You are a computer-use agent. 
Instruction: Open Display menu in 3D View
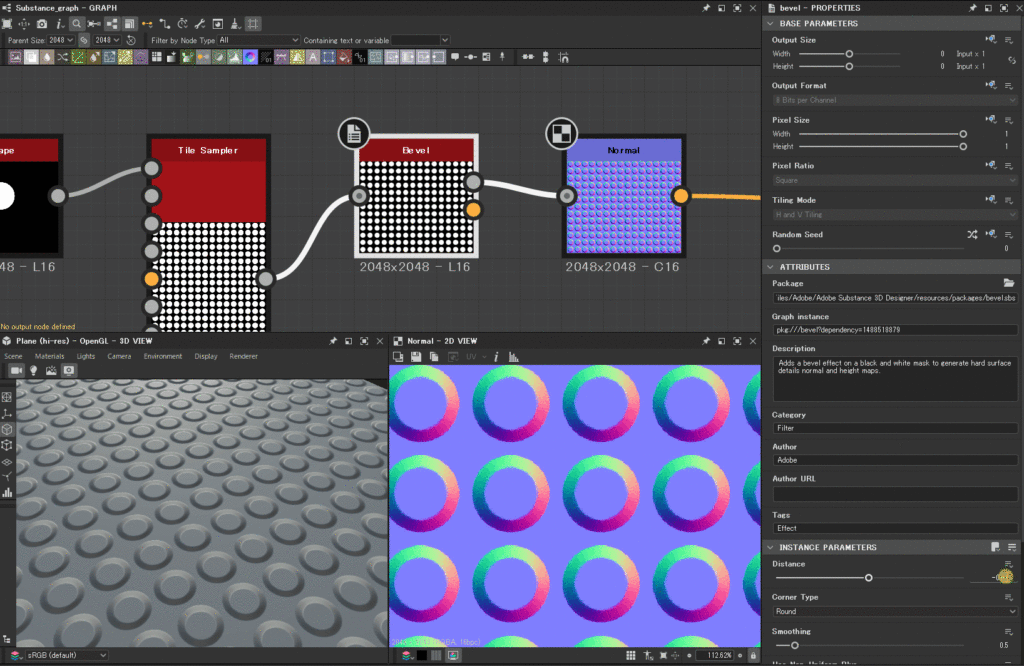(206, 357)
